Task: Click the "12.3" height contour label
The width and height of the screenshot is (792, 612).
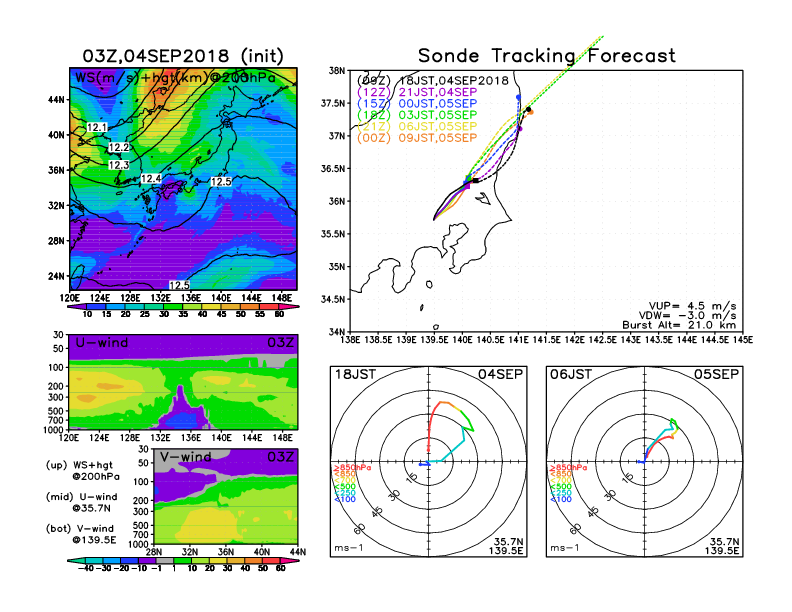Action: tap(119, 165)
